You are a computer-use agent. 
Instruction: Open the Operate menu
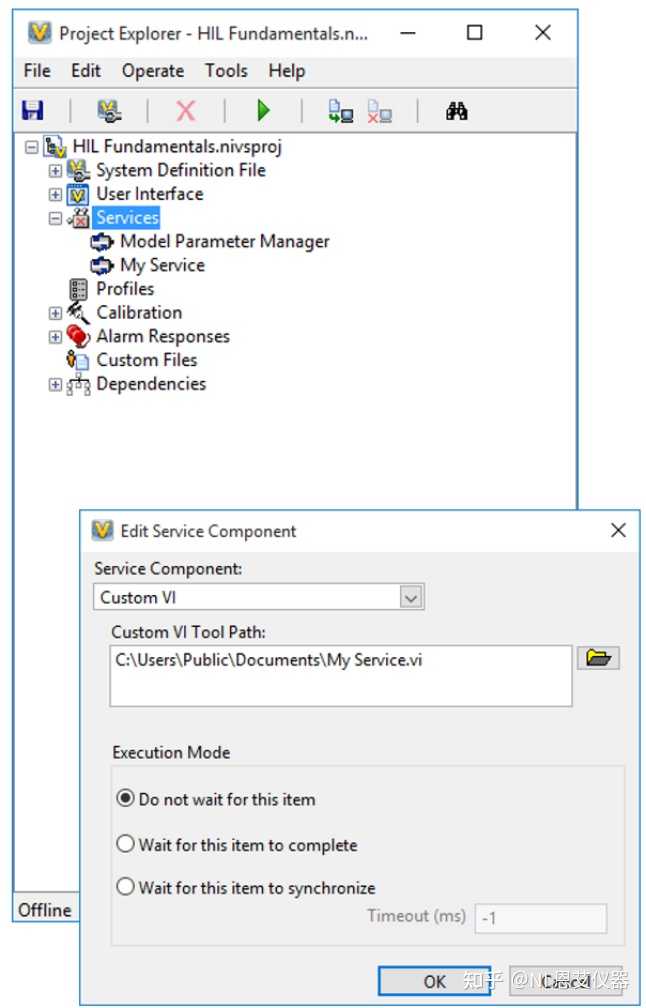[x=153, y=71]
